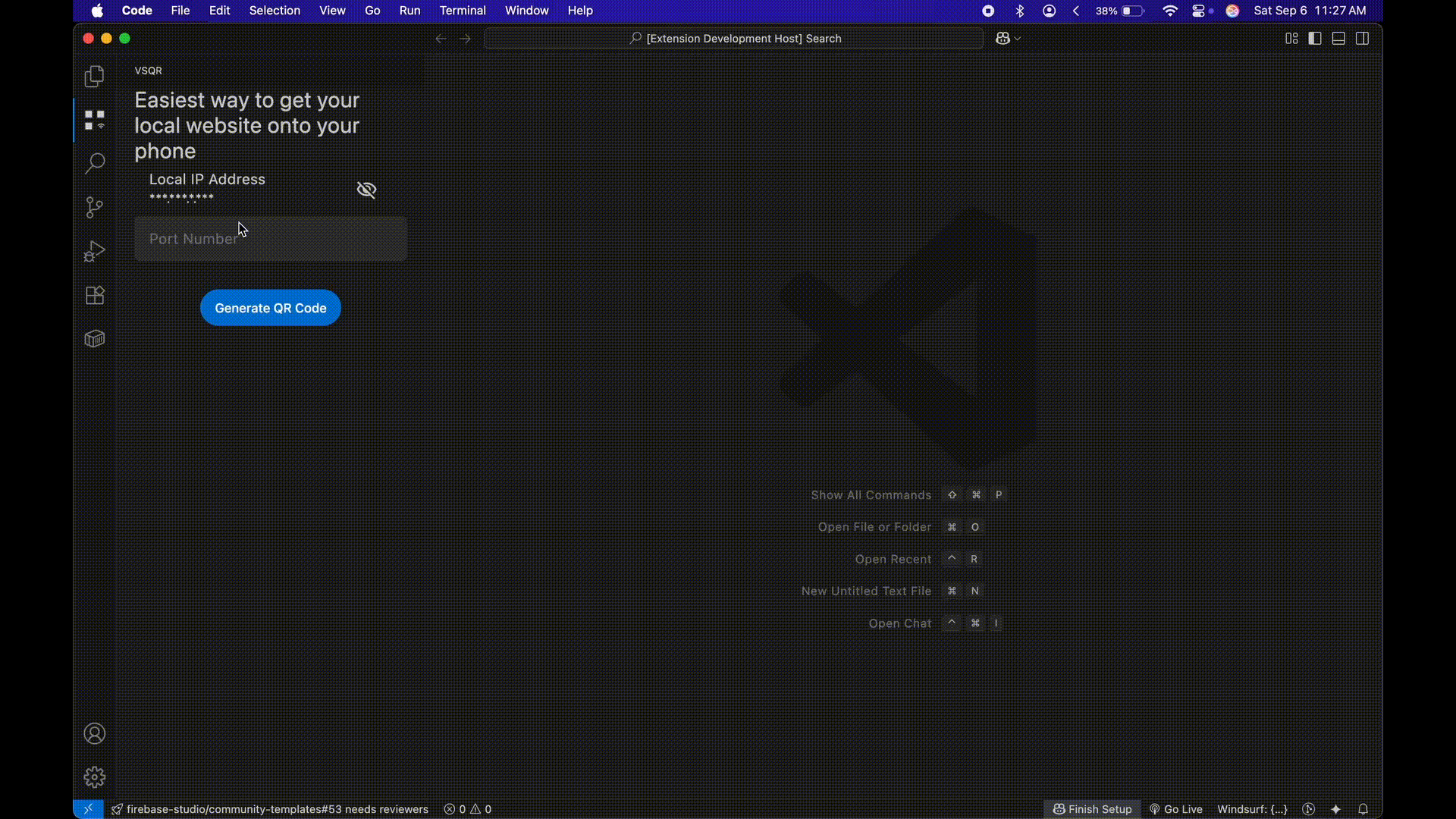Open errors and warnings count in status bar
Viewport: 1456px width, 819px height.
click(468, 809)
